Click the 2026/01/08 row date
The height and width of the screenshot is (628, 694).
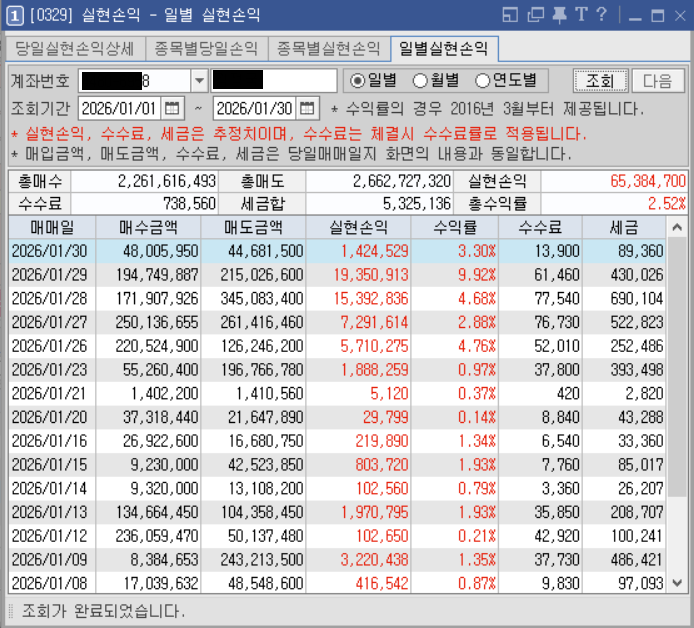[x=50, y=583]
